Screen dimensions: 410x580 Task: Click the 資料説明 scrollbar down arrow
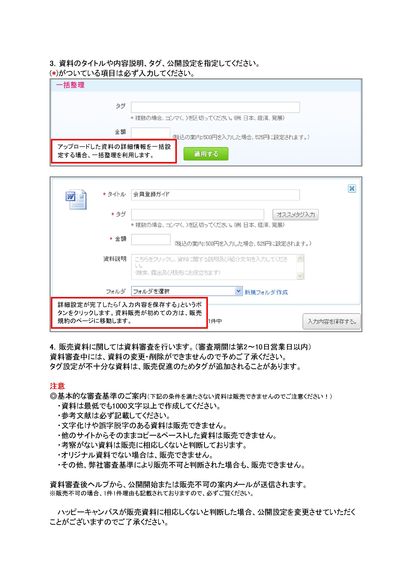coord(300,276)
